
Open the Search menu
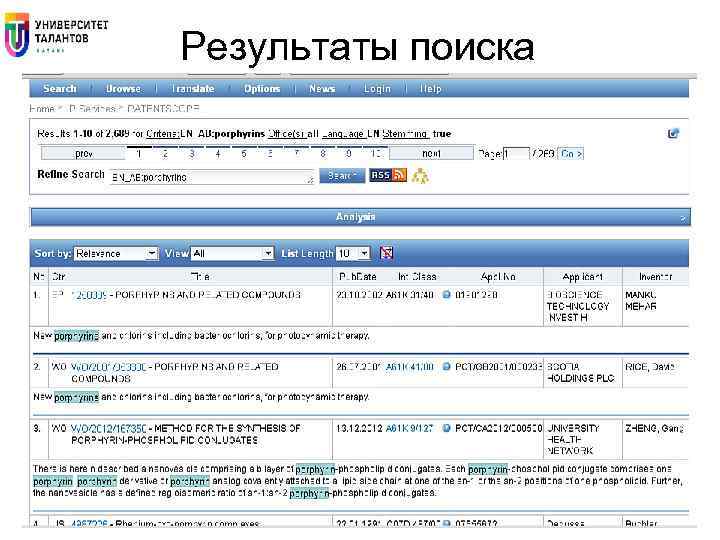point(60,89)
